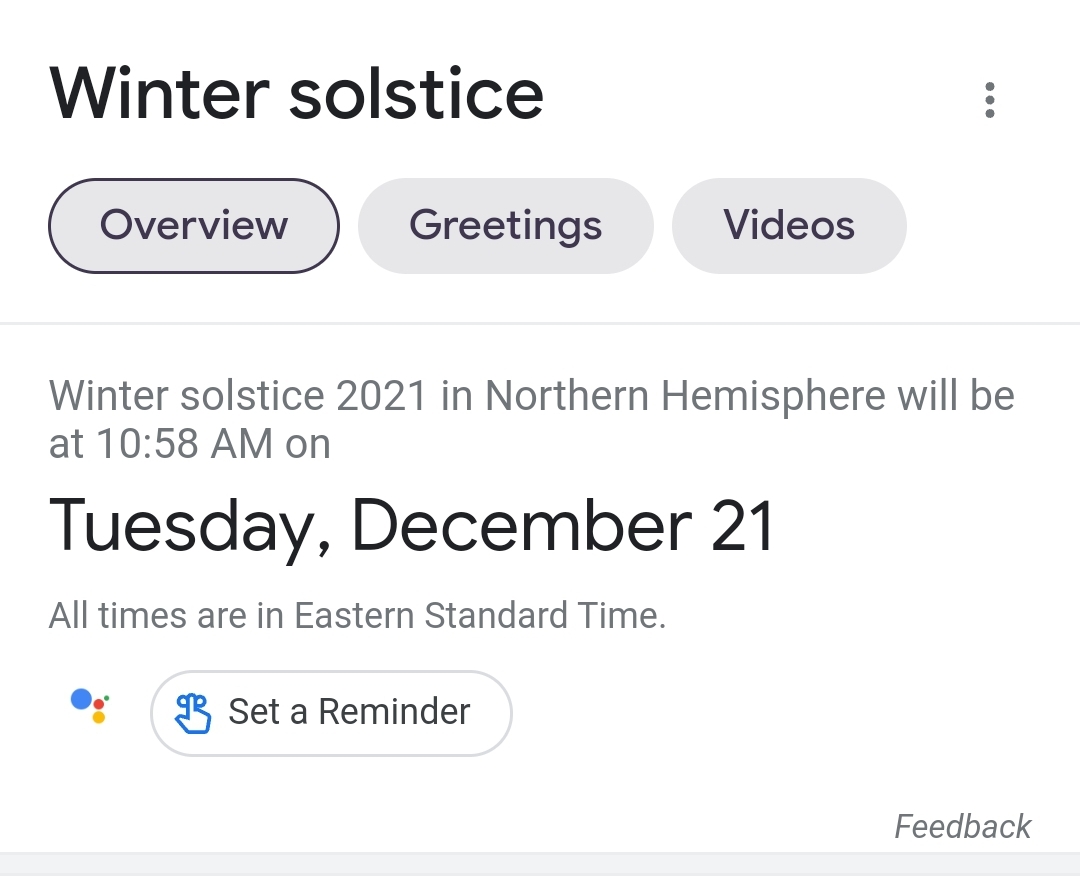Select the Overview tab
This screenshot has width=1080, height=884.
(x=194, y=226)
